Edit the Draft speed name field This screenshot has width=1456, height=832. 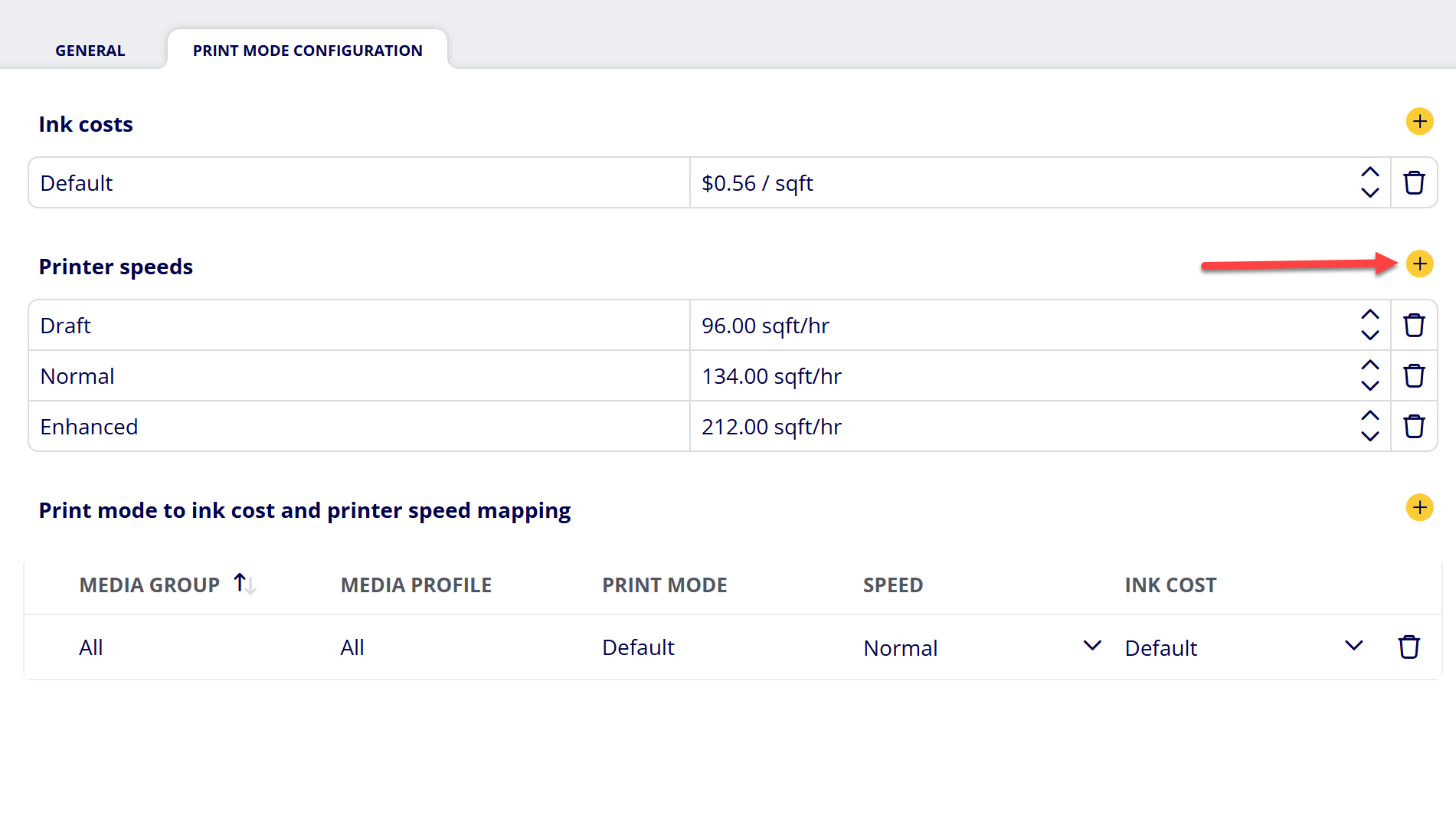(x=359, y=326)
